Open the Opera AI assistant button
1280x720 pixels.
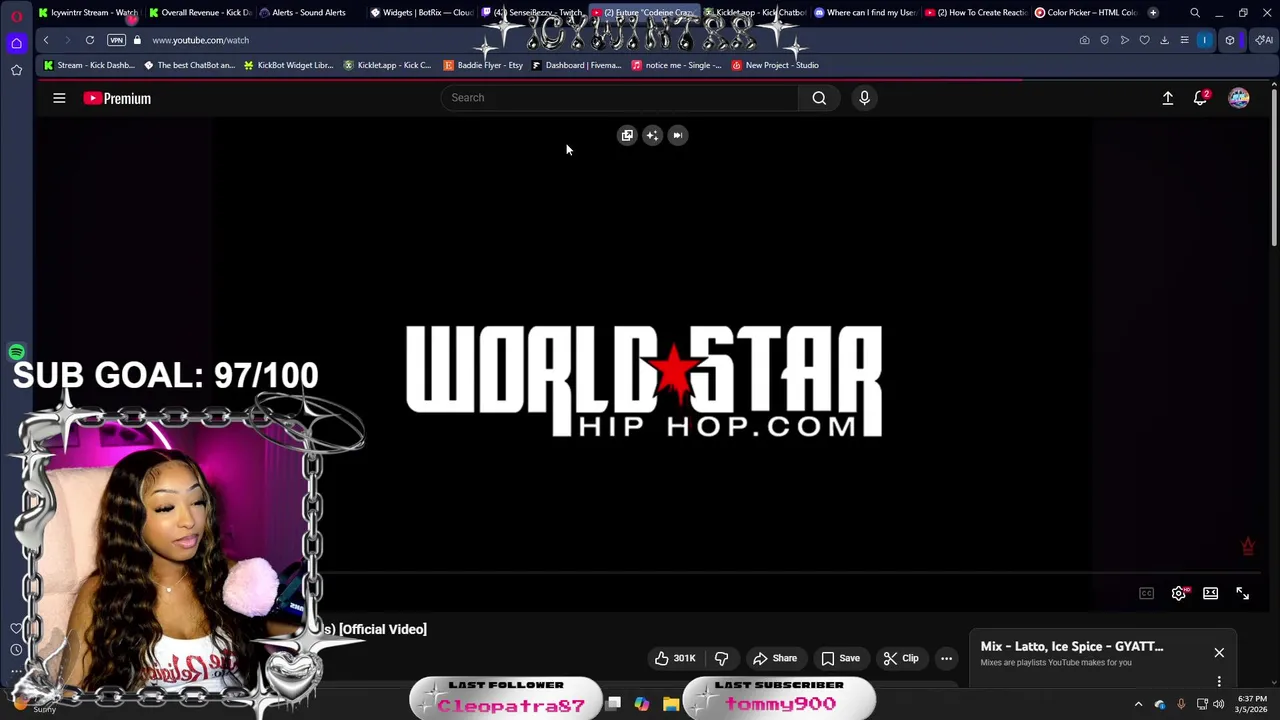(1264, 40)
